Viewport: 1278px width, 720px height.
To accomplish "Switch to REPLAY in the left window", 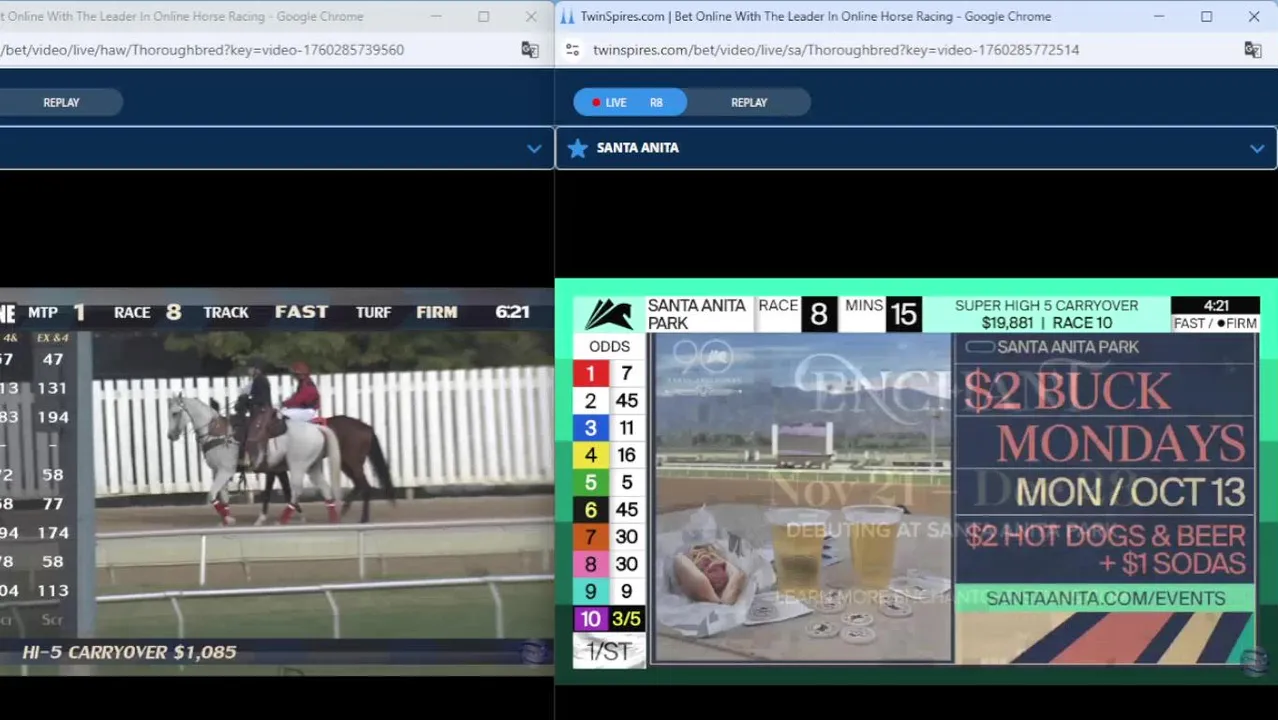I will [61, 102].
